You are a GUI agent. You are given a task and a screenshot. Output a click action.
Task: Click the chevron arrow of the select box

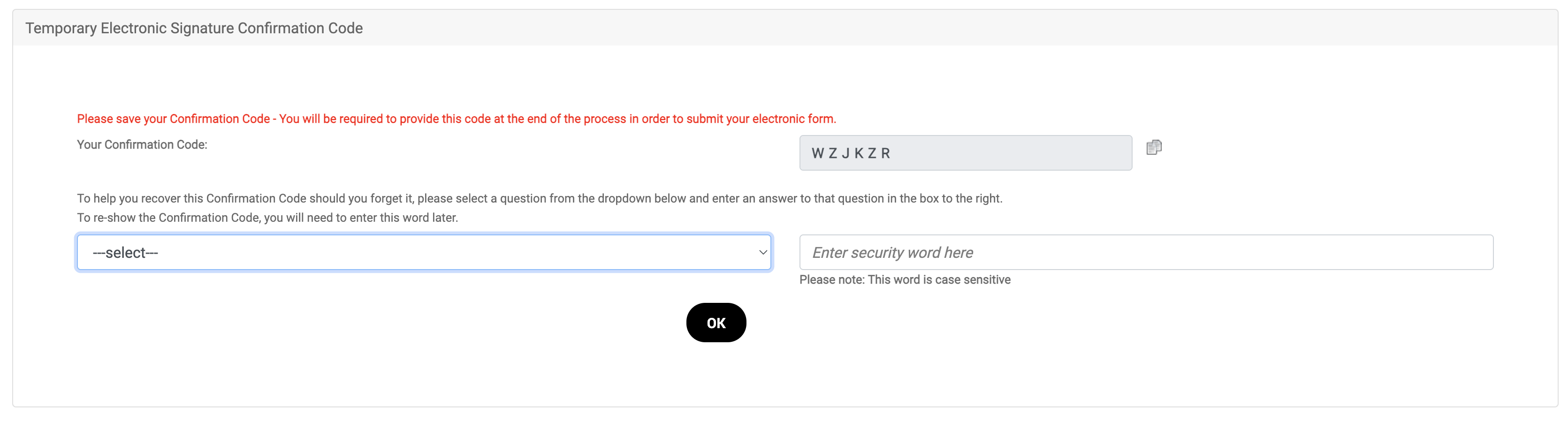(x=762, y=253)
